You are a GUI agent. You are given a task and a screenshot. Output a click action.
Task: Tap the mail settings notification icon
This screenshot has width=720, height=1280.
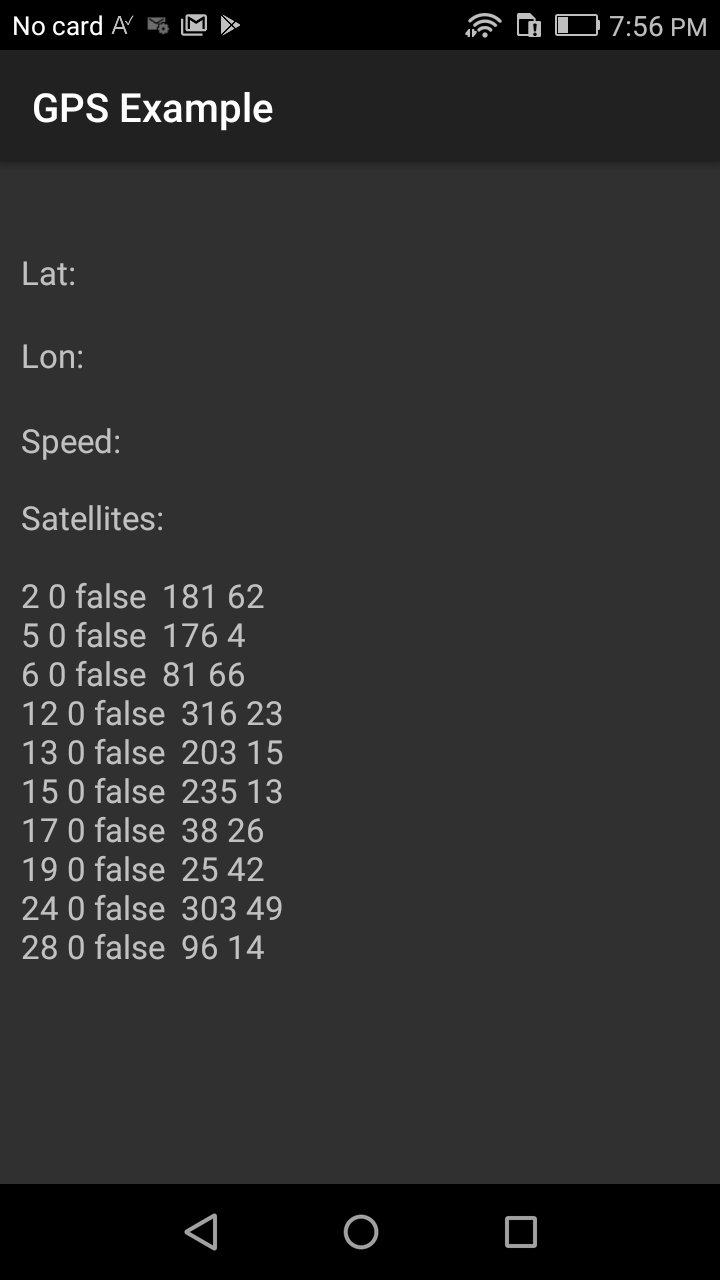tap(158, 26)
